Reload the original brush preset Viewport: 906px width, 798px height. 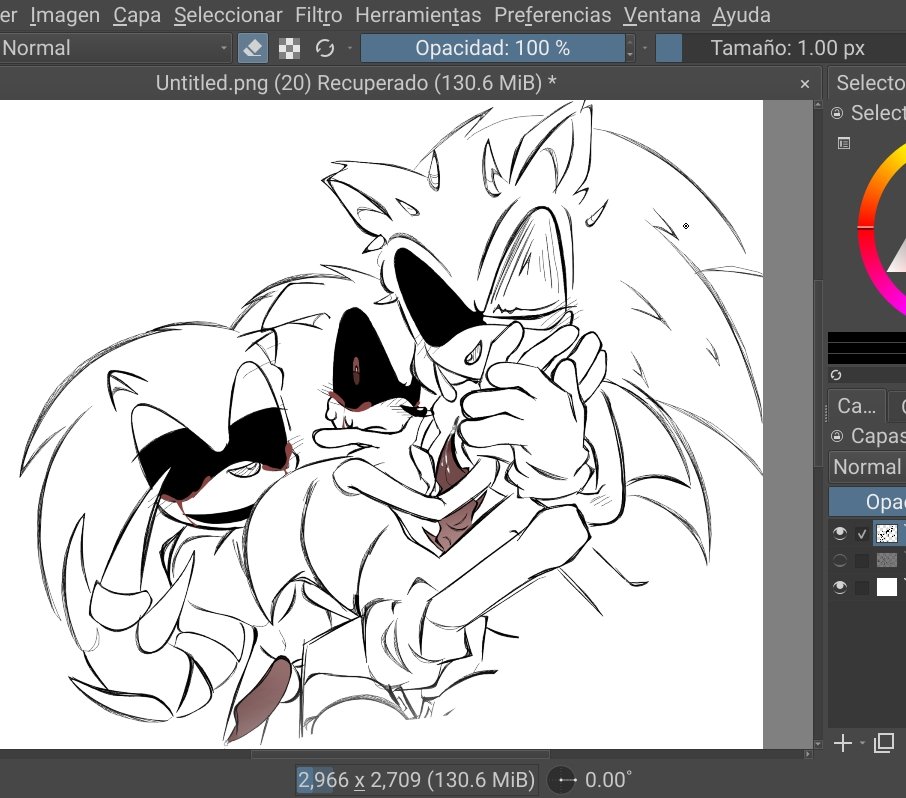coord(325,48)
